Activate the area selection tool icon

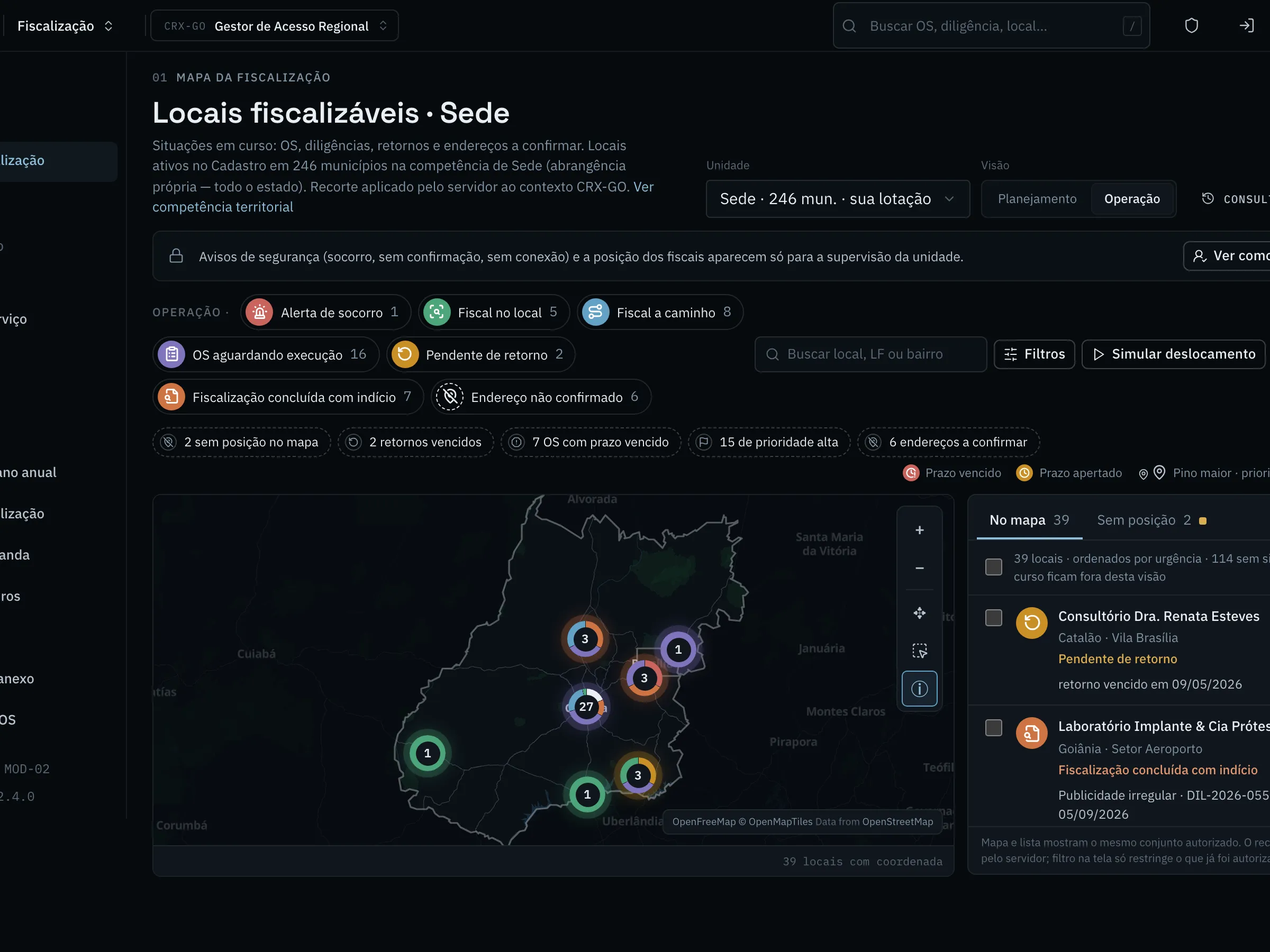coord(919,651)
